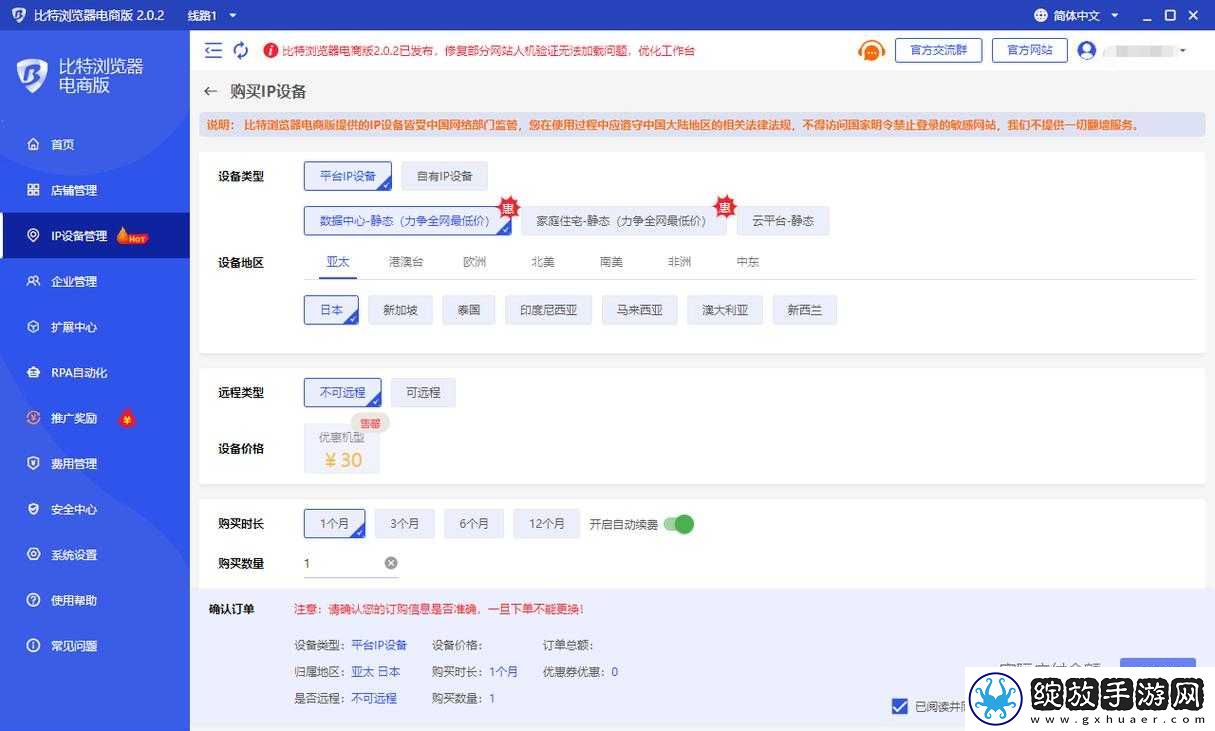Clear the purchase quantity with X icon

pos(391,563)
